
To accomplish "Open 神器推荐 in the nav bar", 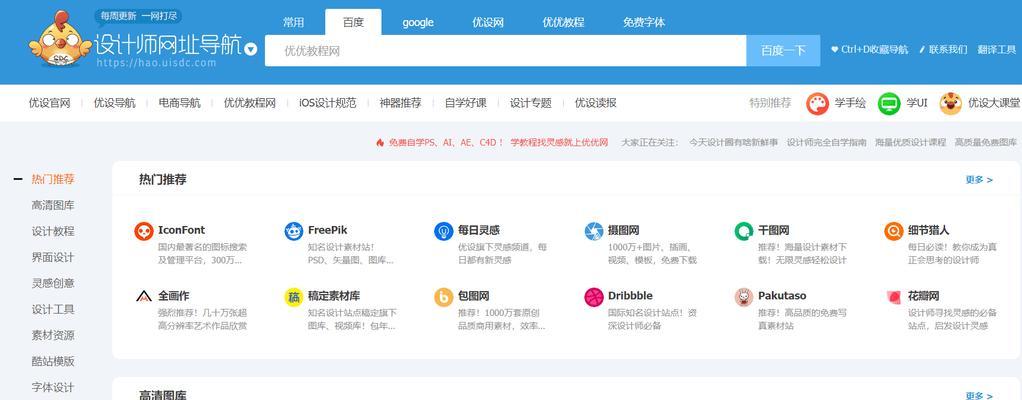I will point(401,103).
